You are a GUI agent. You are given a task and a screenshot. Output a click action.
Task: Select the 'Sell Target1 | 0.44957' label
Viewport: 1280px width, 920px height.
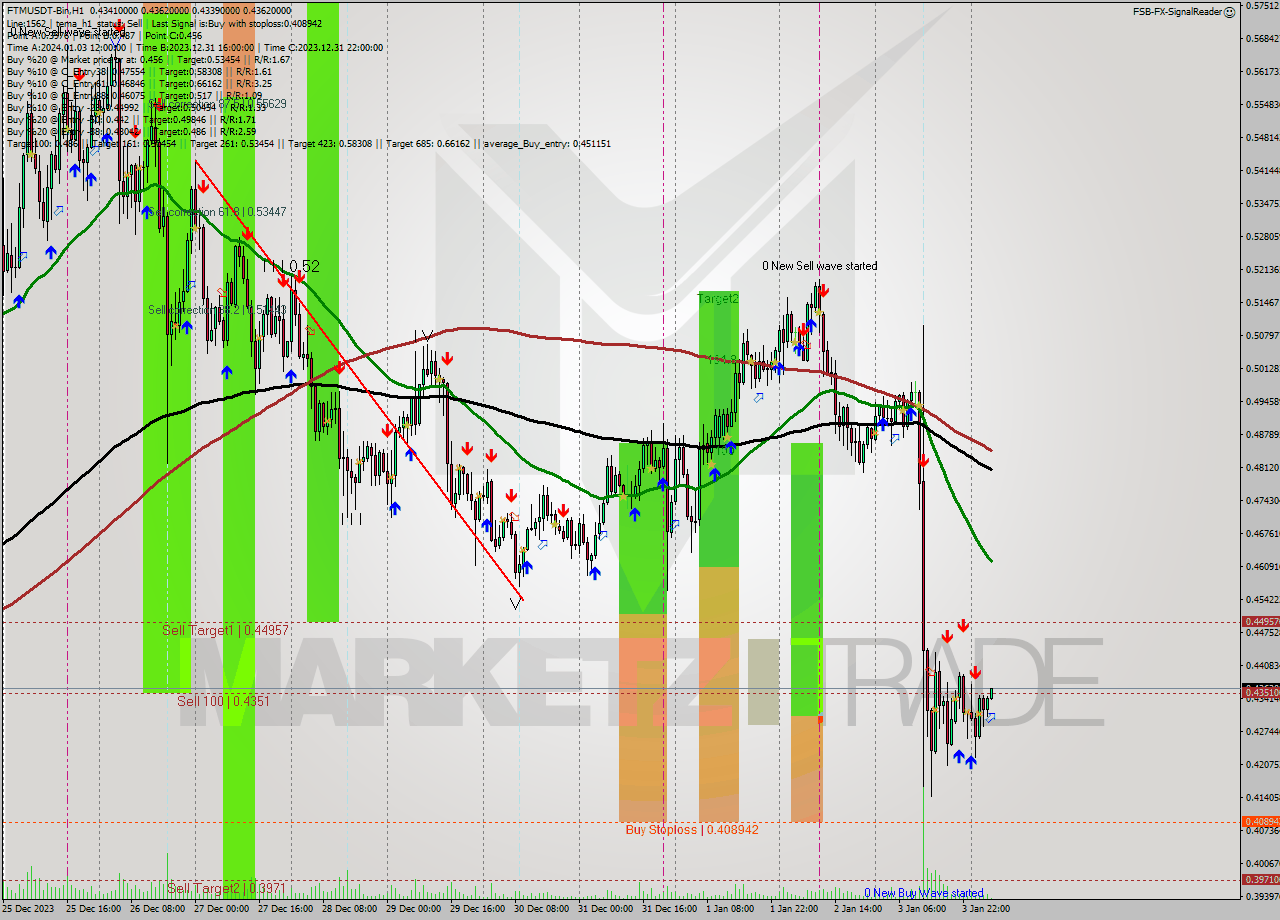pyautogui.click(x=225, y=630)
